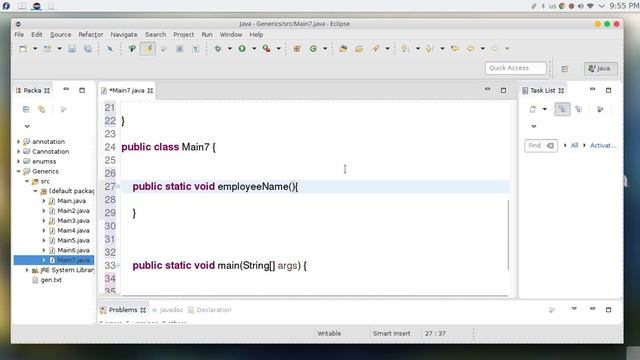Toggle Categorized view in Task List
The width and height of the screenshot is (640, 360).
pyautogui.click(x=562, y=109)
